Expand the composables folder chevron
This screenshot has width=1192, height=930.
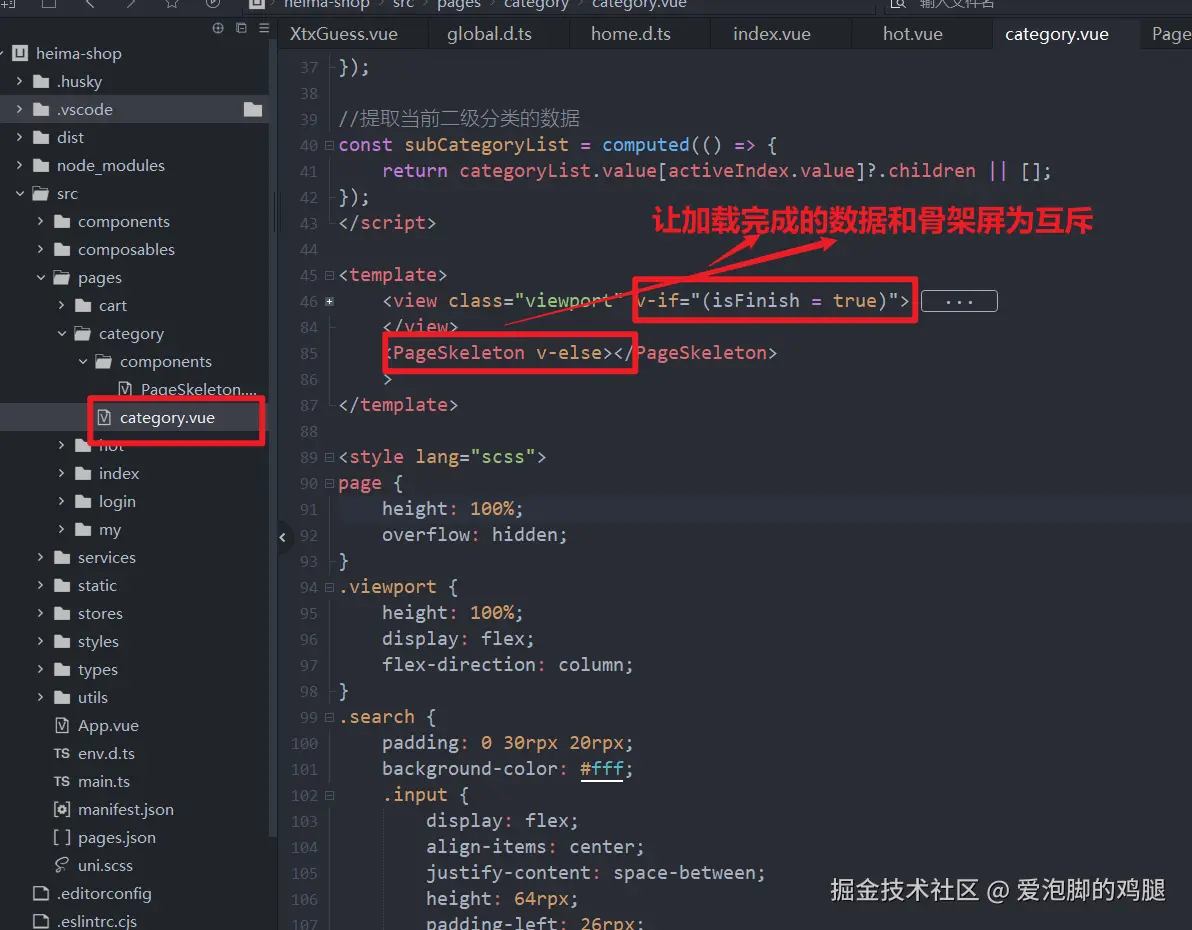pyautogui.click(x=40, y=249)
